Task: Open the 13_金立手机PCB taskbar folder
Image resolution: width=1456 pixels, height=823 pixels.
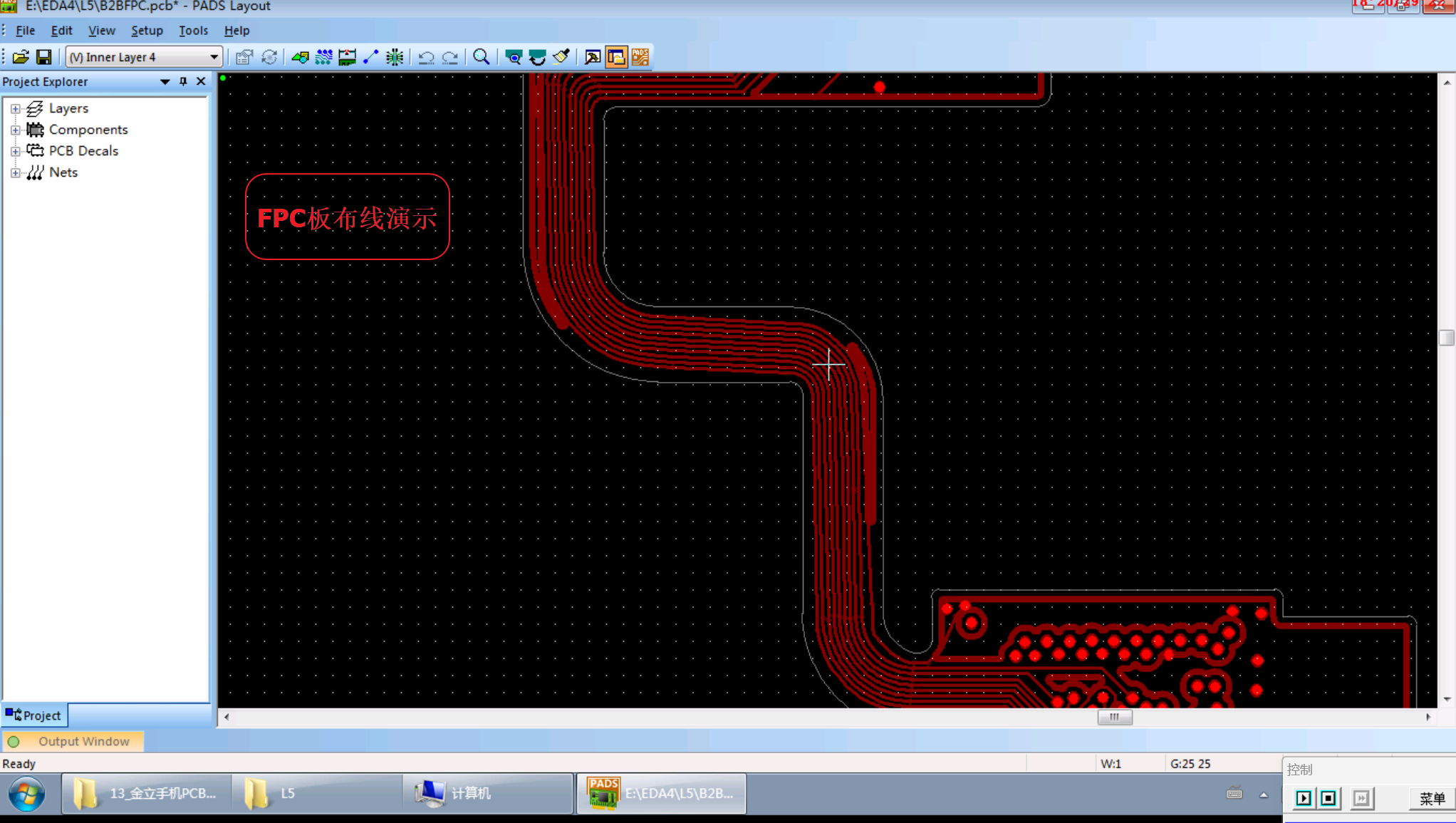Action: pyautogui.click(x=147, y=794)
